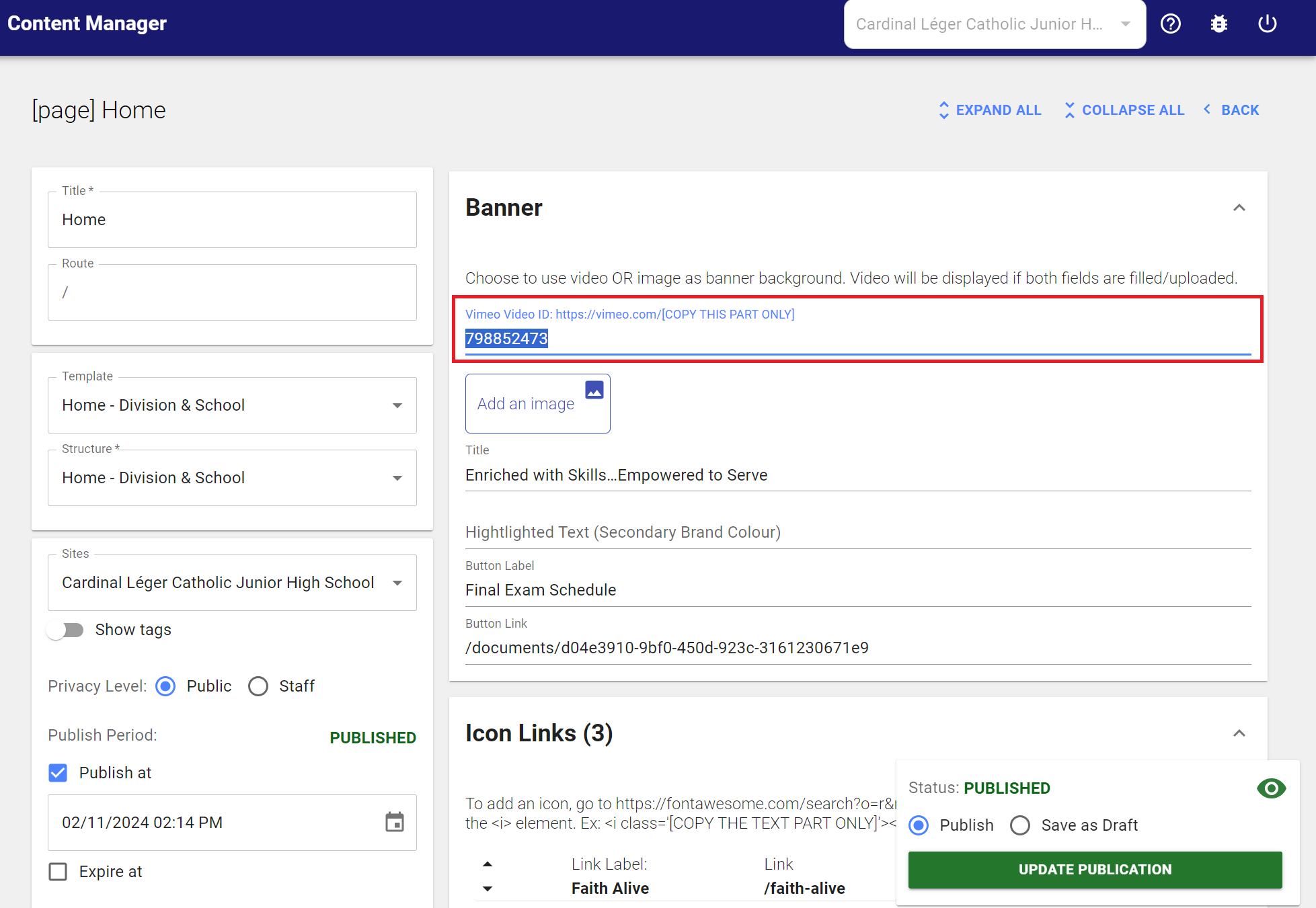Move Faith Alive link down with arrow
1316x908 pixels.
pos(488,889)
